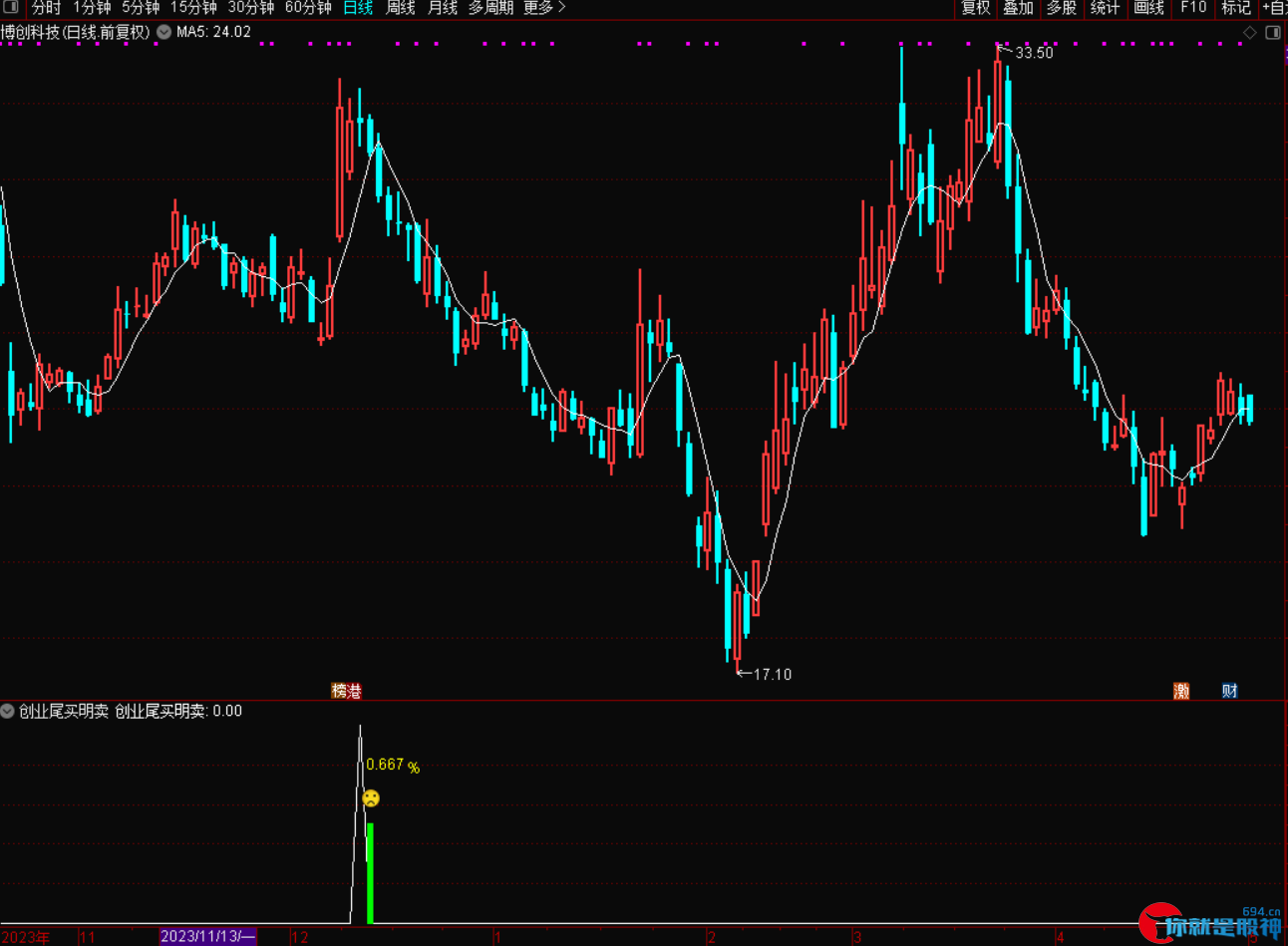Open F10 company information

point(1193,8)
